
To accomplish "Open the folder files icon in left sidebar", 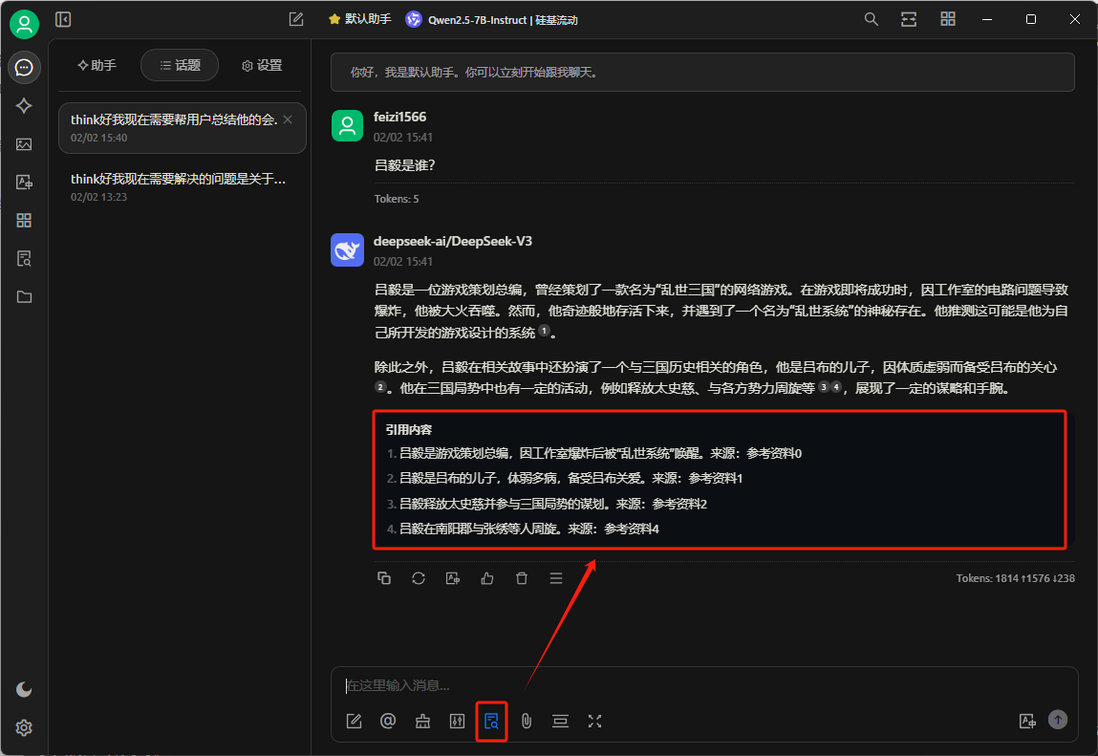I will pyautogui.click(x=24, y=297).
